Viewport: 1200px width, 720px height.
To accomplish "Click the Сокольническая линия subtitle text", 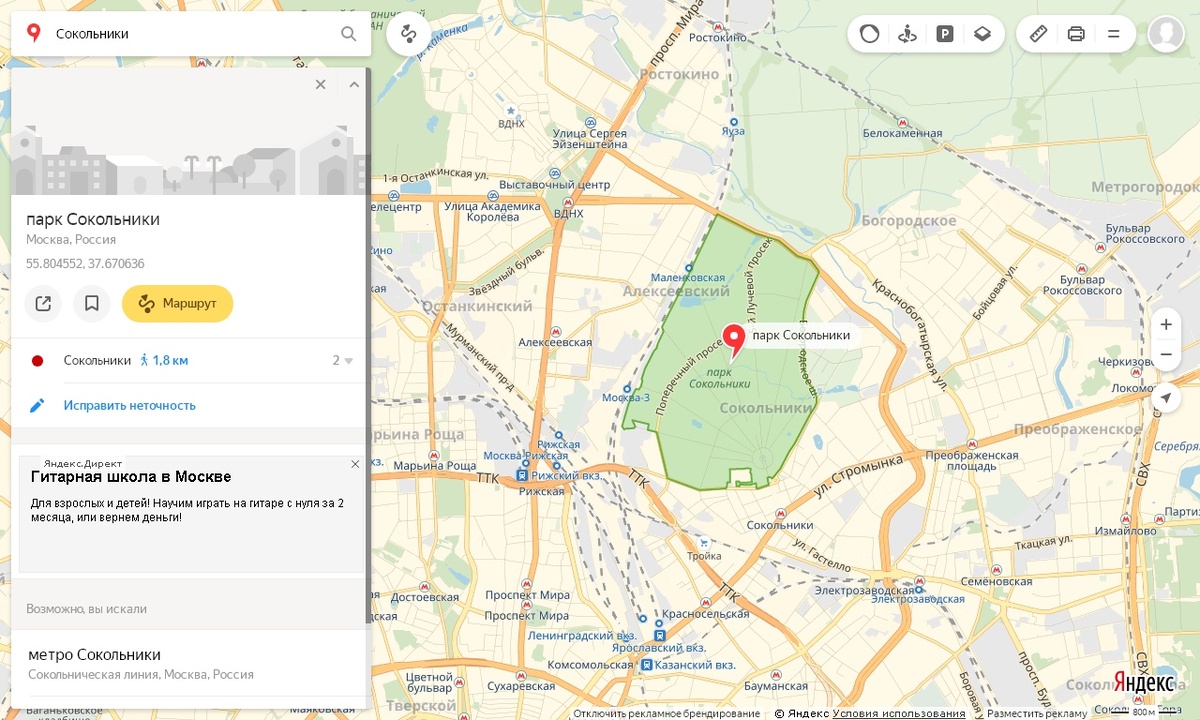I will pos(140,675).
